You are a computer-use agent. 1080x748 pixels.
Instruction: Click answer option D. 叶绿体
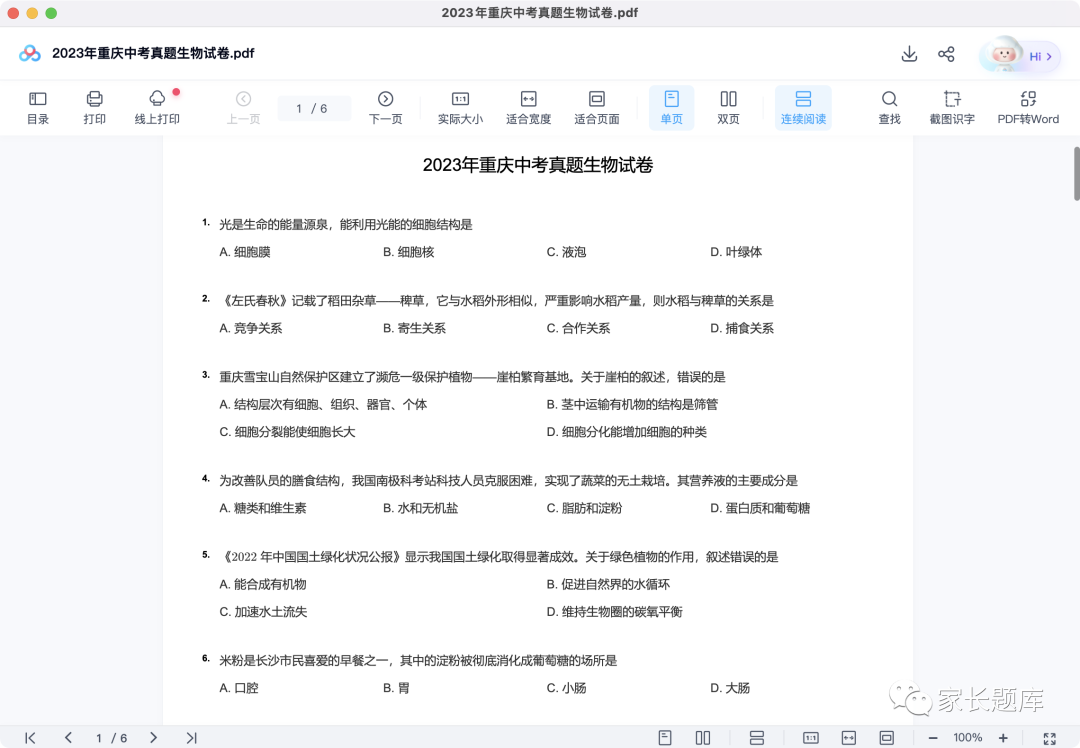point(736,252)
